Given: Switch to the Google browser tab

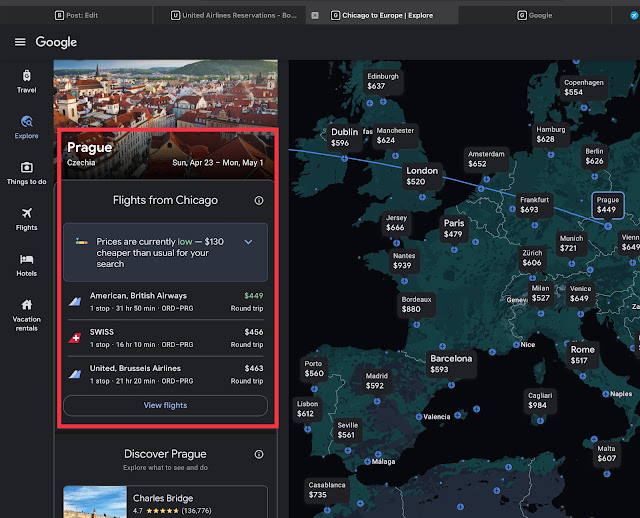Looking at the screenshot, I should click(x=535, y=16).
